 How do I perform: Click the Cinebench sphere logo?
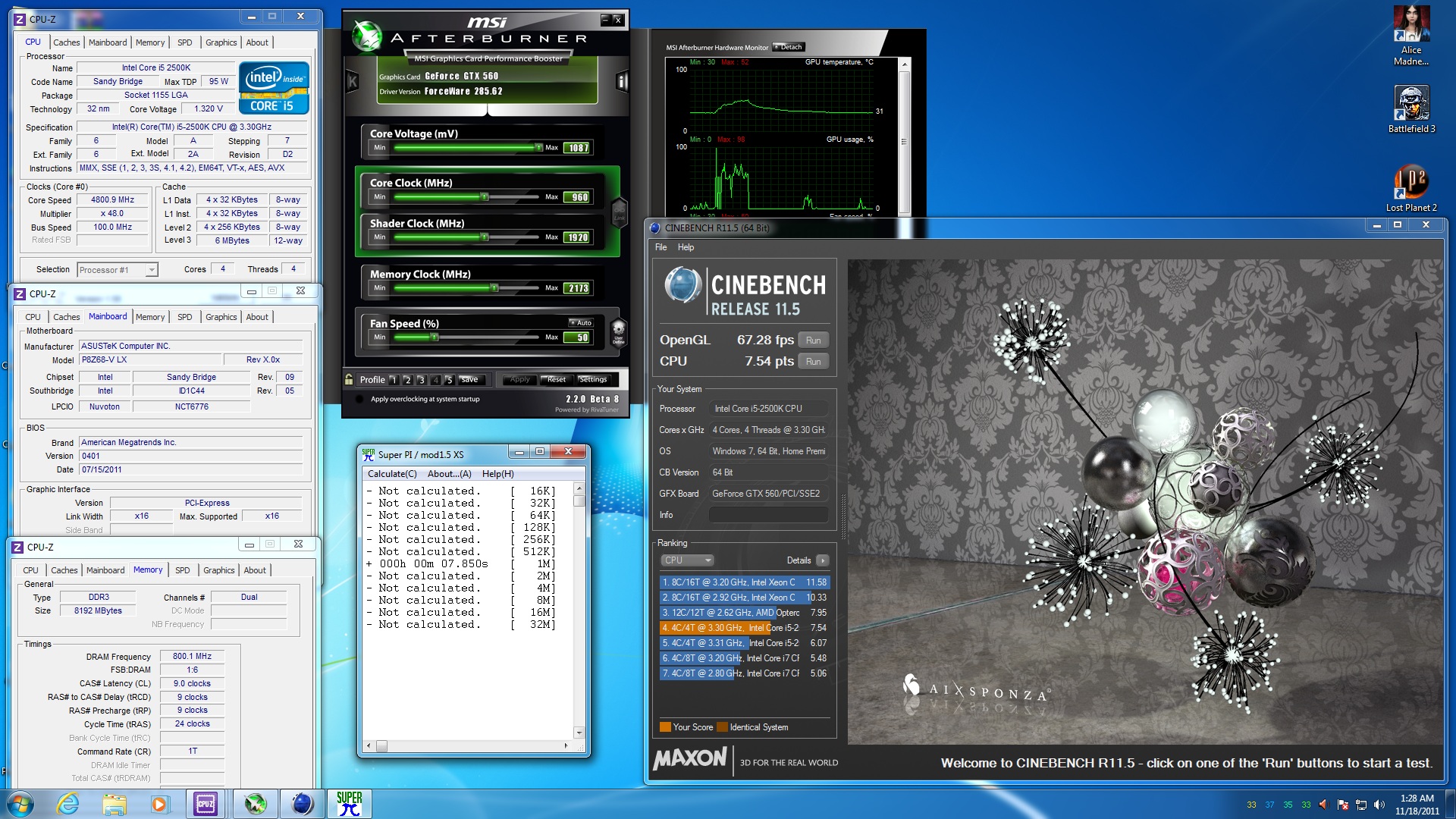682,286
